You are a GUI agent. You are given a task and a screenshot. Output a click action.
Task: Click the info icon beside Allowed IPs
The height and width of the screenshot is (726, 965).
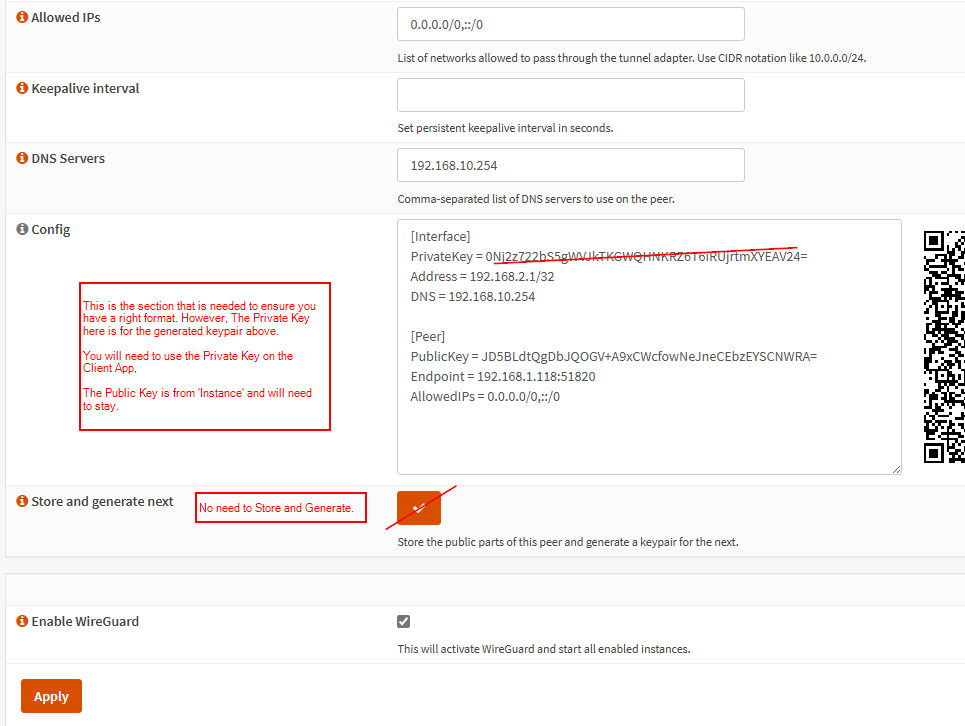click(22, 18)
